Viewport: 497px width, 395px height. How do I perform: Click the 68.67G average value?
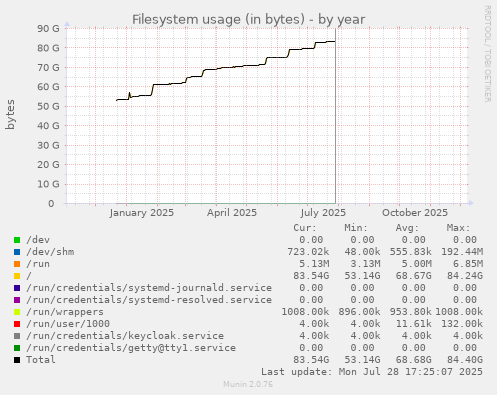[414, 276]
